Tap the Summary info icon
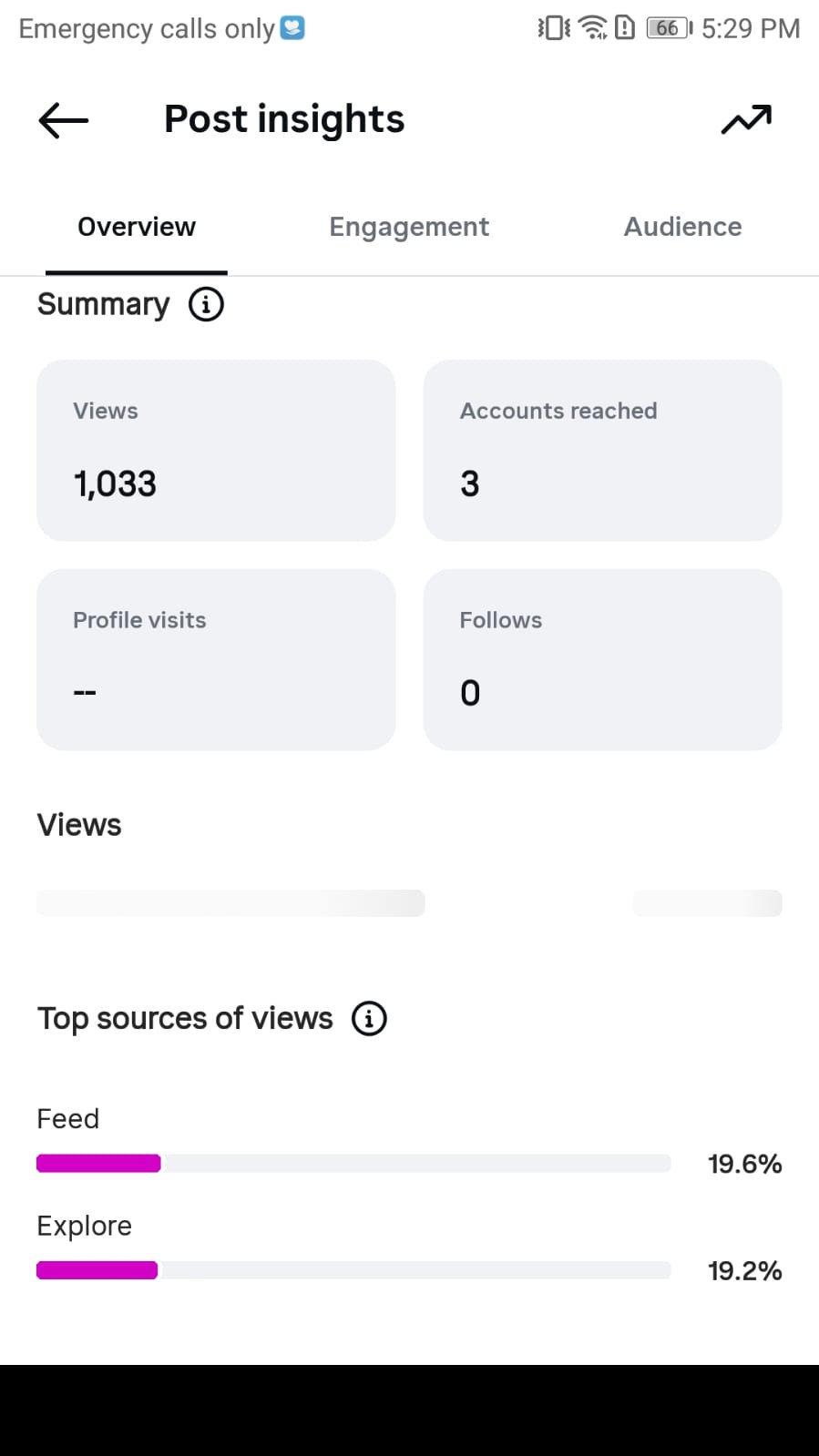The width and height of the screenshot is (819, 1456). [x=206, y=304]
